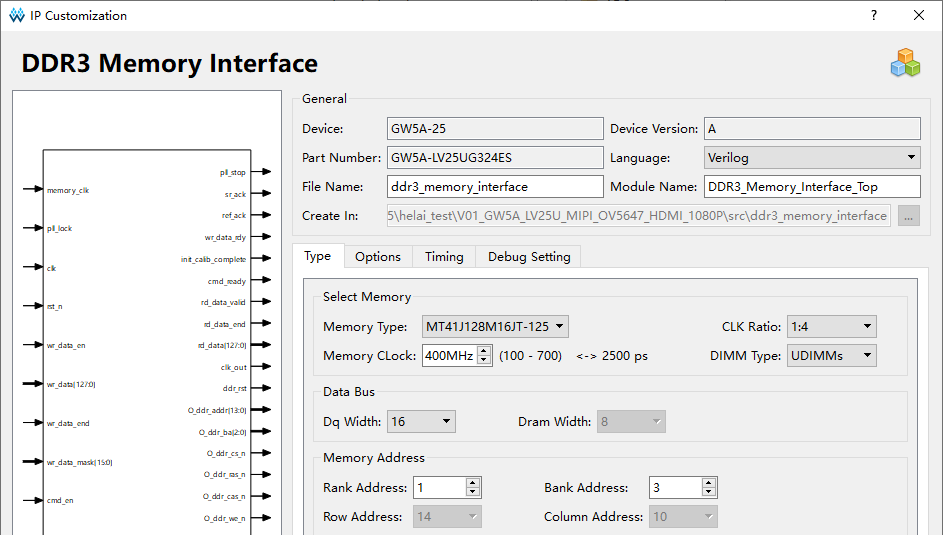
Task: Click the Gowin logo icon in the title bar
Action: point(17,15)
